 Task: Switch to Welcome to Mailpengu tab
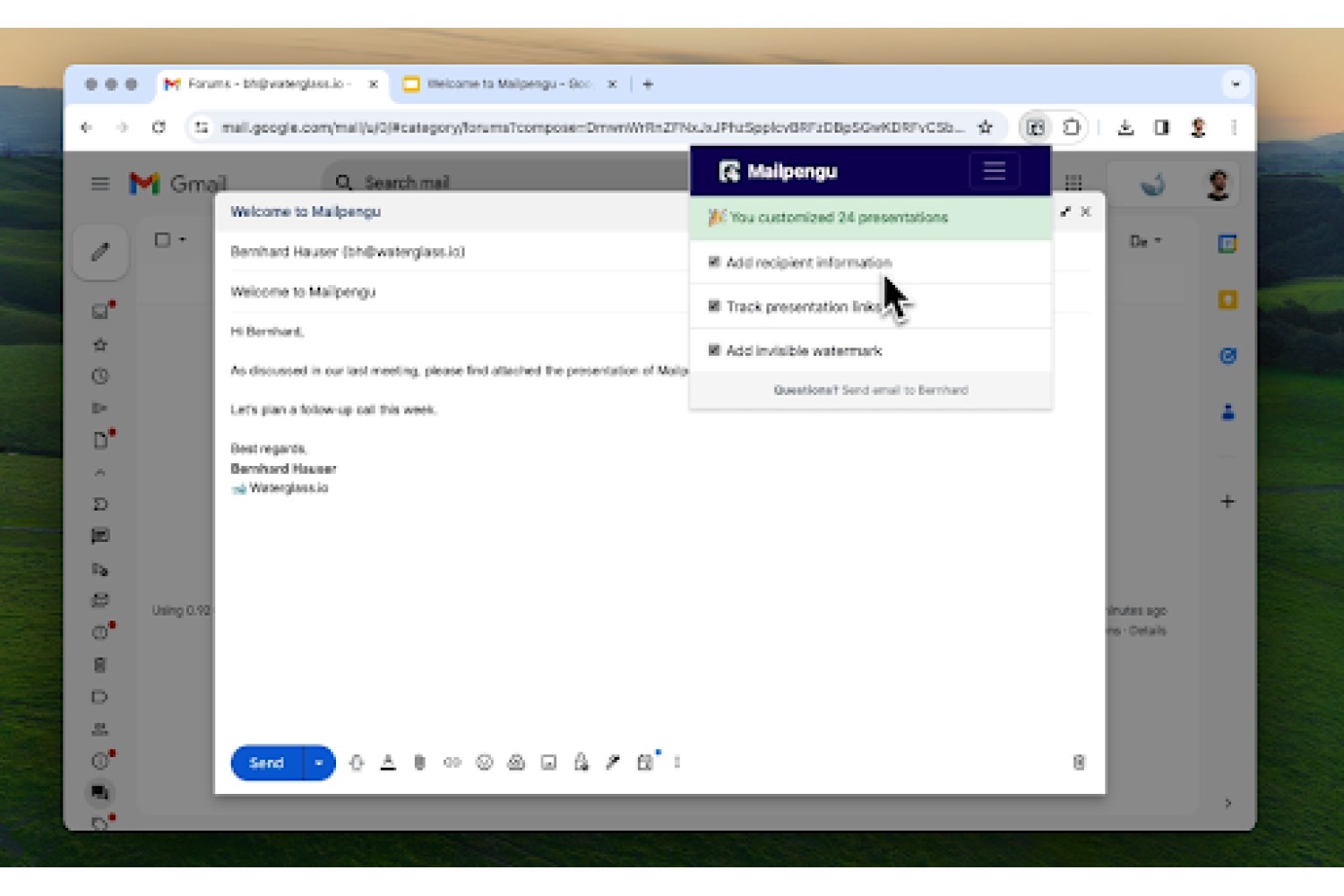(511, 84)
